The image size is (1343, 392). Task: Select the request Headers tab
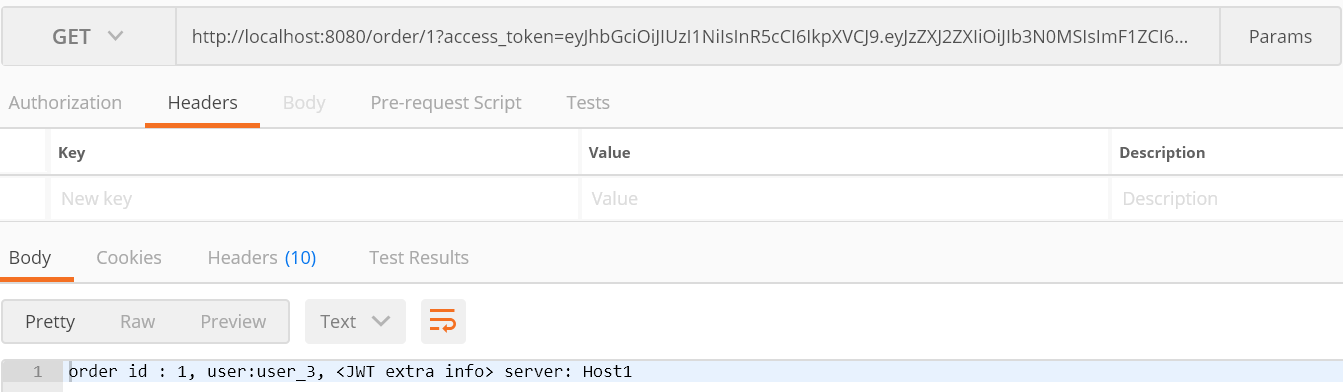[x=202, y=102]
